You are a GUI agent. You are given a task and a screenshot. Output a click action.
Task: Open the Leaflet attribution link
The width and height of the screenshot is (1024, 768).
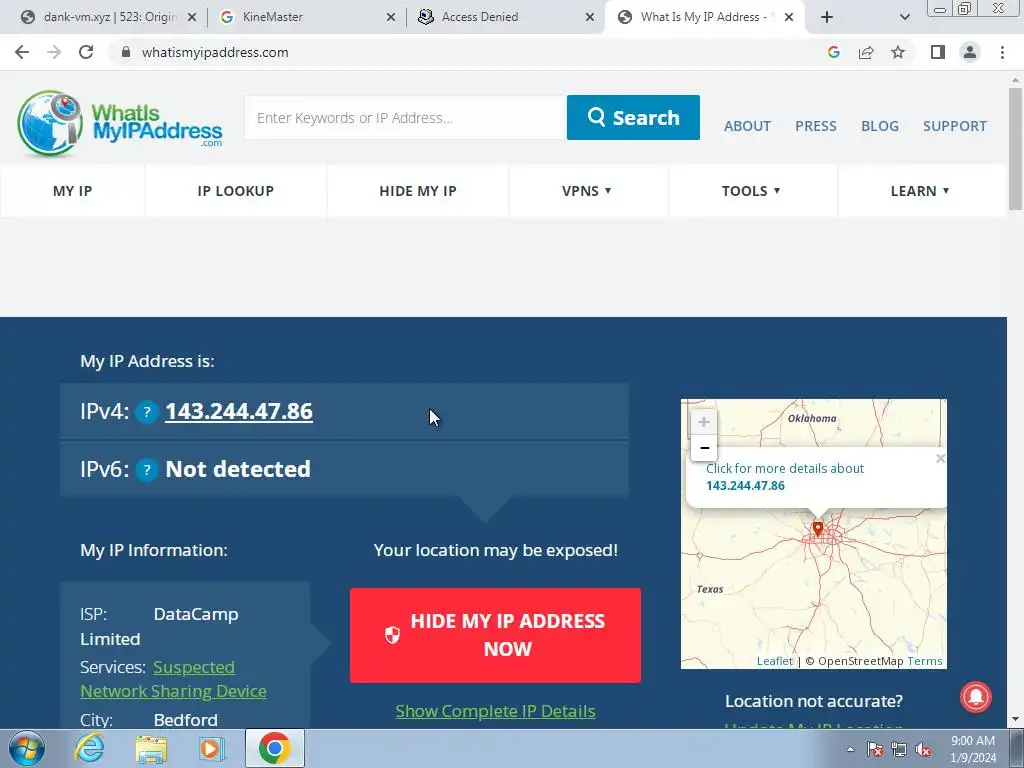tap(775, 661)
